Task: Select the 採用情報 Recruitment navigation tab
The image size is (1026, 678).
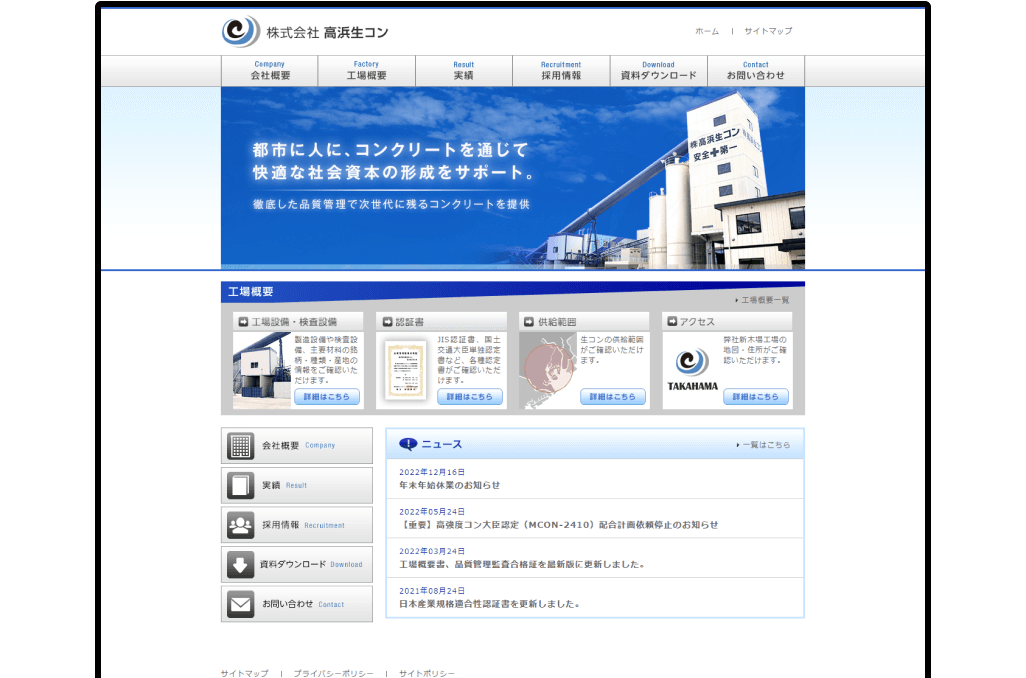Action: coord(561,71)
